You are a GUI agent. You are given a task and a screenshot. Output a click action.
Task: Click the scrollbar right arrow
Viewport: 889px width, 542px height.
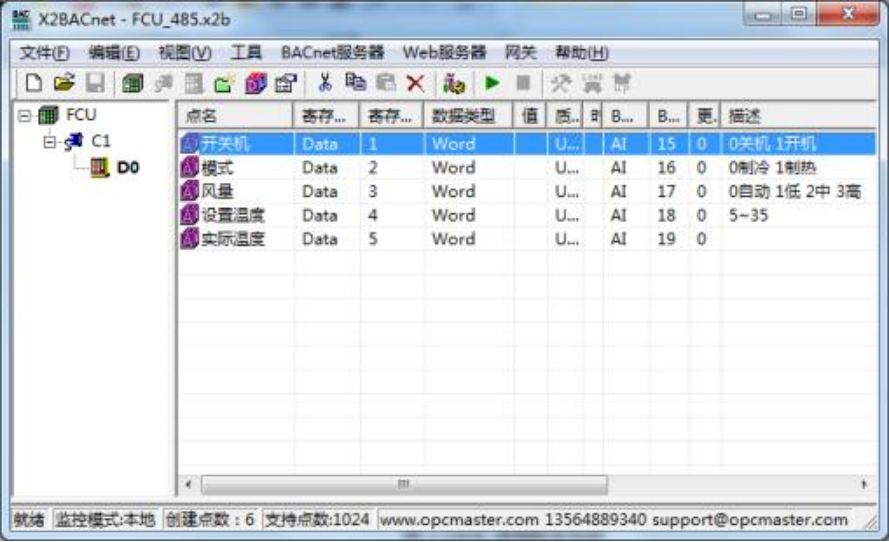coord(864,484)
